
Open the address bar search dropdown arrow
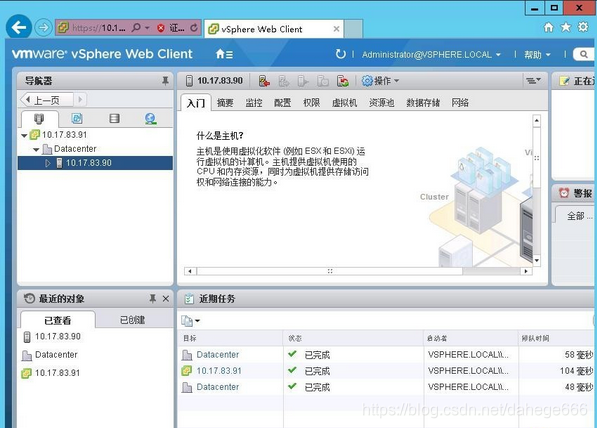(x=147, y=28)
